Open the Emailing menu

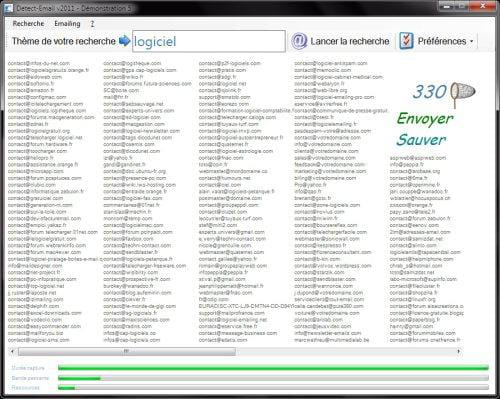[x=67, y=24]
